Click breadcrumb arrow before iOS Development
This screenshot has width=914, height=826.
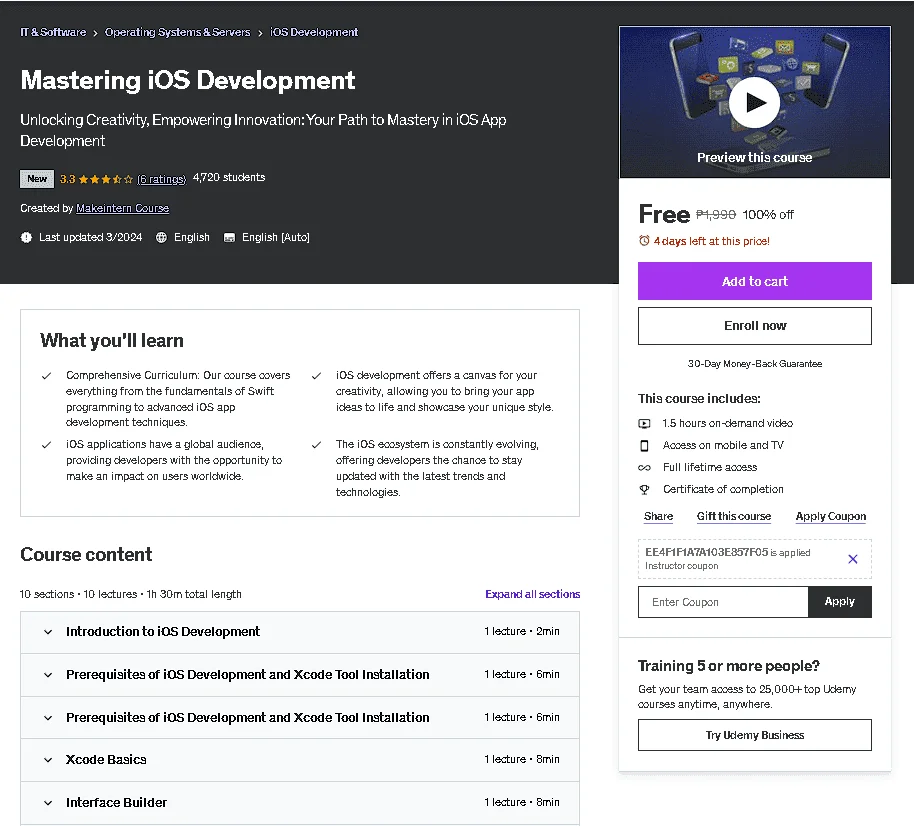pyautogui.click(x=260, y=33)
